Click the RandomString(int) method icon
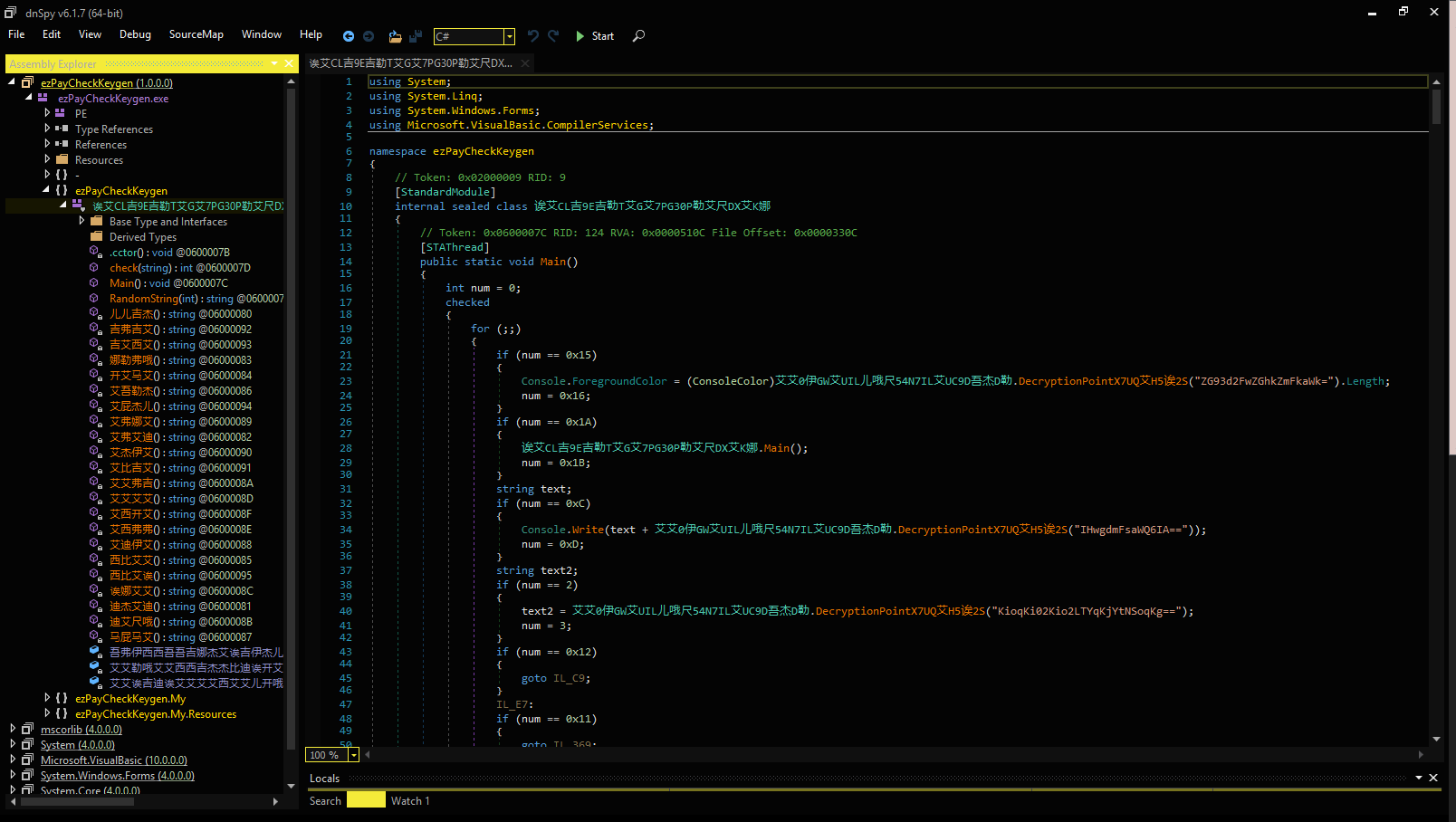The image size is (1456, 822). (x=94, y=298)
